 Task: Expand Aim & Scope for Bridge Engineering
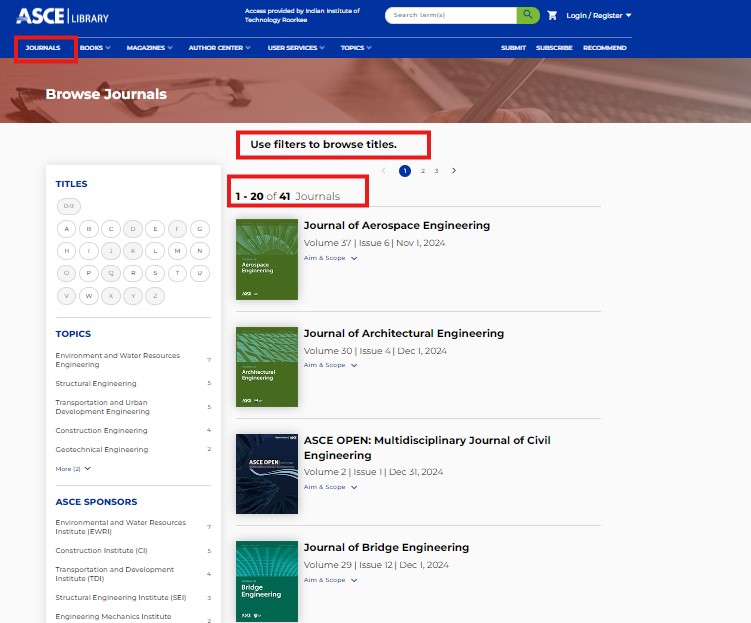(330, 580)
